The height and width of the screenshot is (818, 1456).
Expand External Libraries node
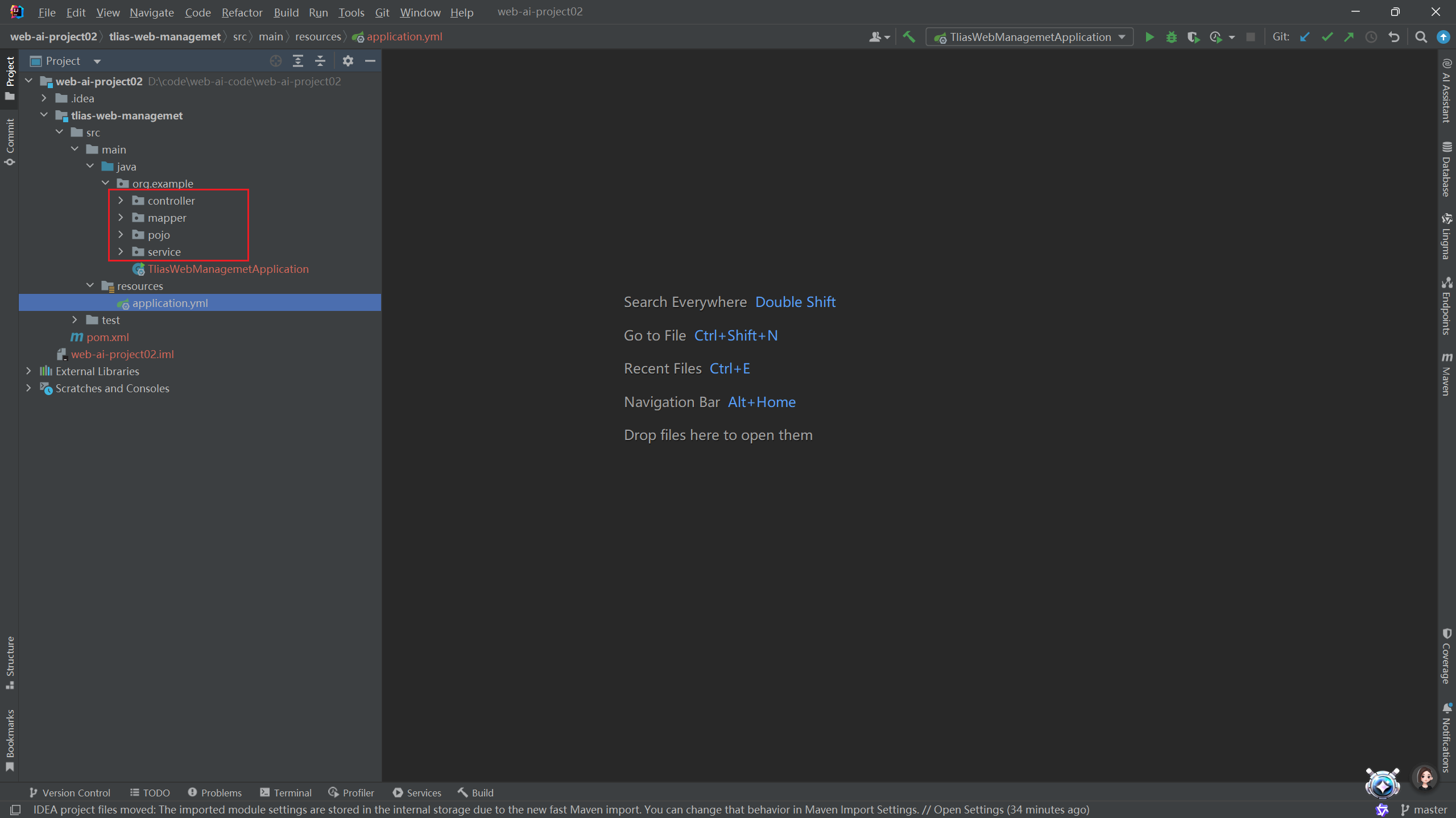point(29,371)
